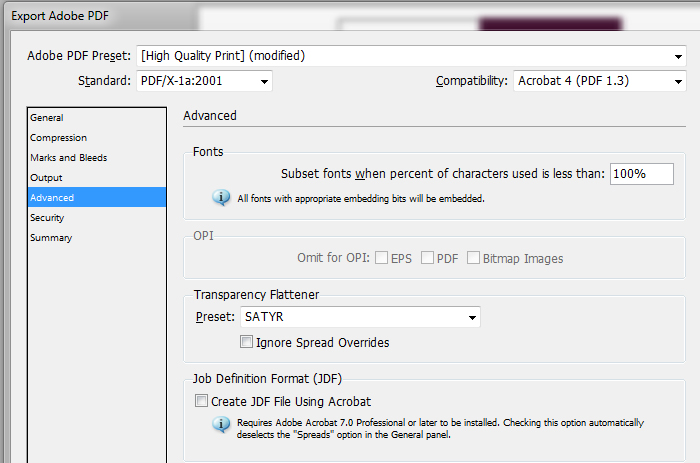Check the Bitmap Images OPI checkbox
Viewport: 700px width, 463px height.
(x=473, y=258)
